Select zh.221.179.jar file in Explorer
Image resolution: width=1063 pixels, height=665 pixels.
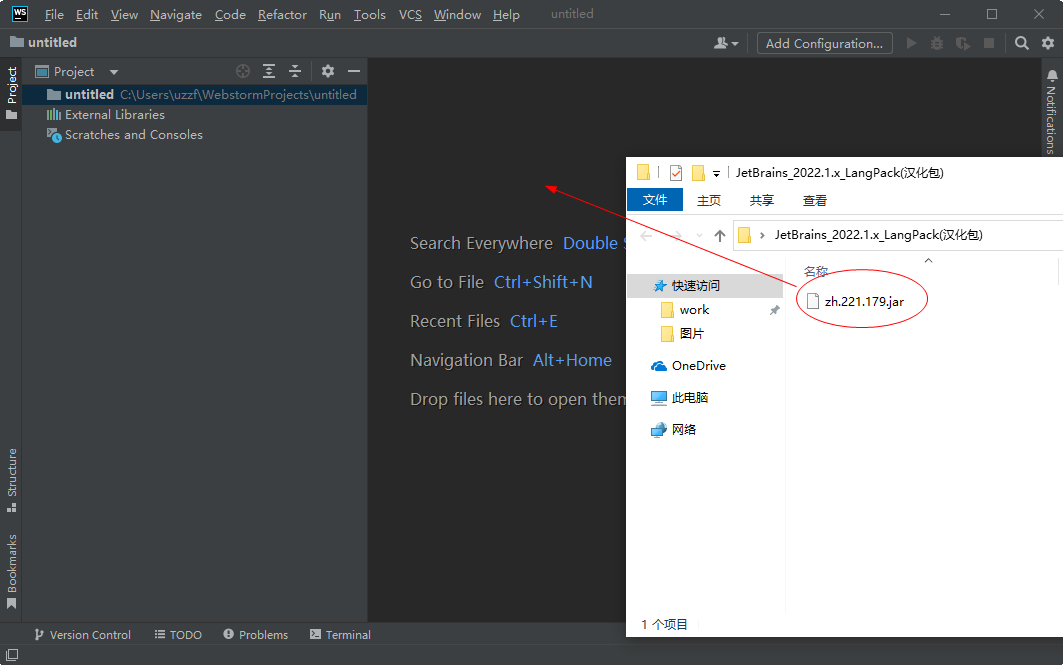[x=856, y=302]
